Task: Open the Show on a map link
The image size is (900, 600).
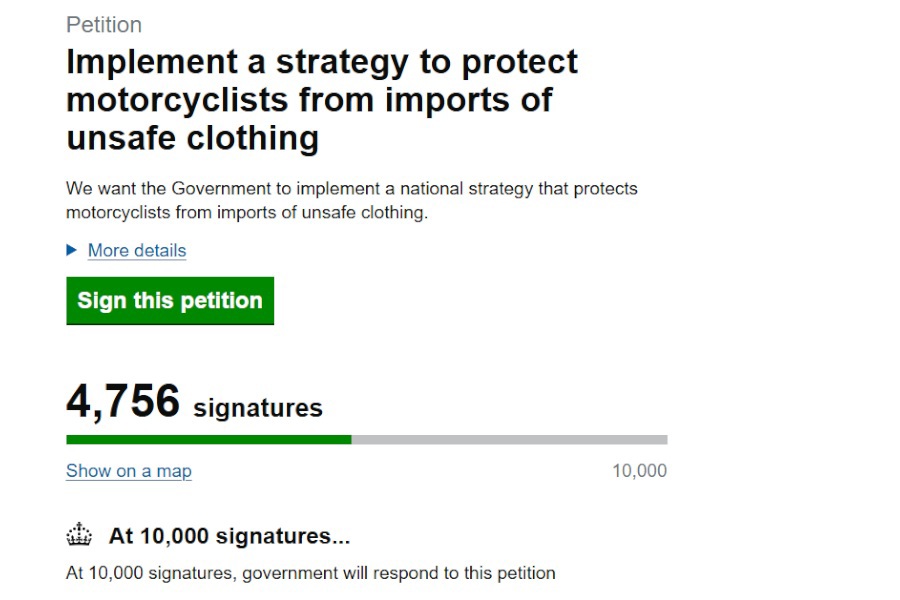Action: tap(129, 471)
